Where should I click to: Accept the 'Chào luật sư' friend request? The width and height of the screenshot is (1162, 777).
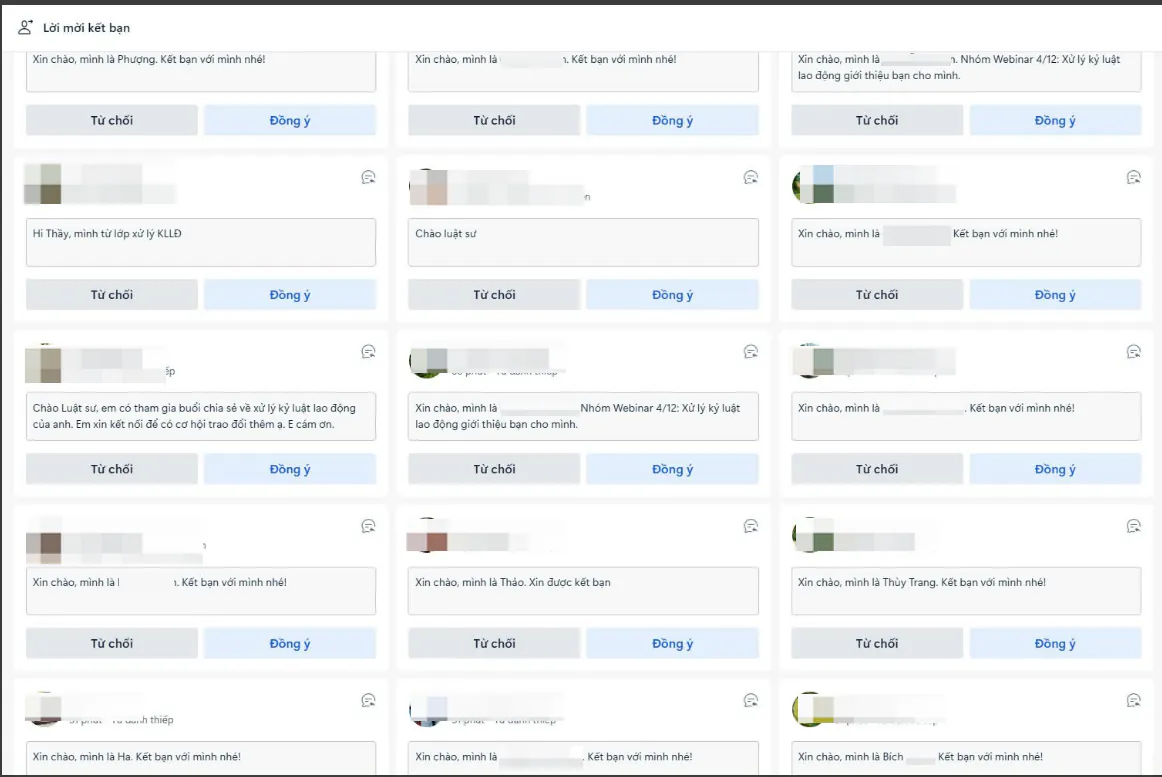pos(672,295)
